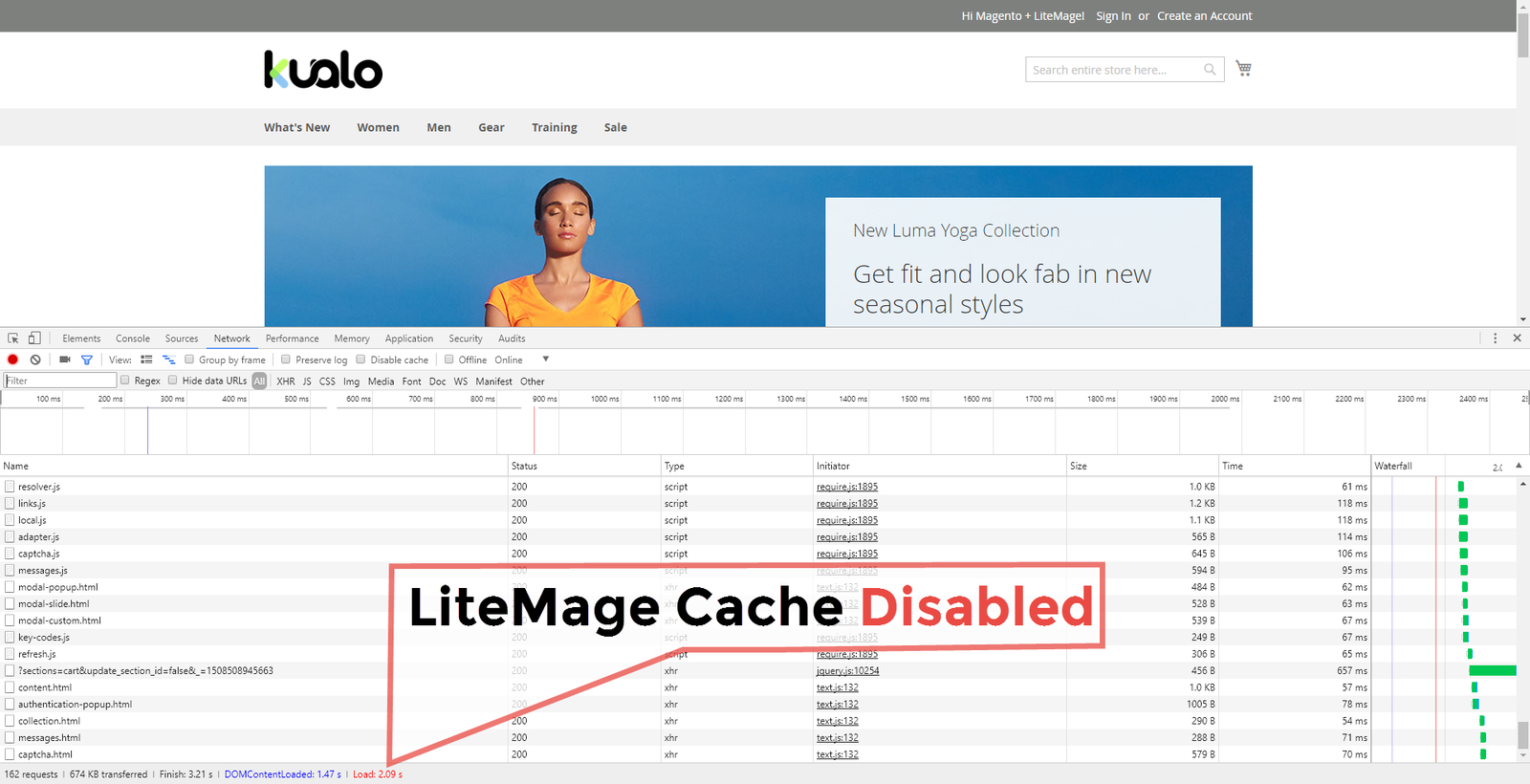Viewport: 1530px width, 784px height.
Task: Select the Network tab
Action: click(x=232, y=338)
